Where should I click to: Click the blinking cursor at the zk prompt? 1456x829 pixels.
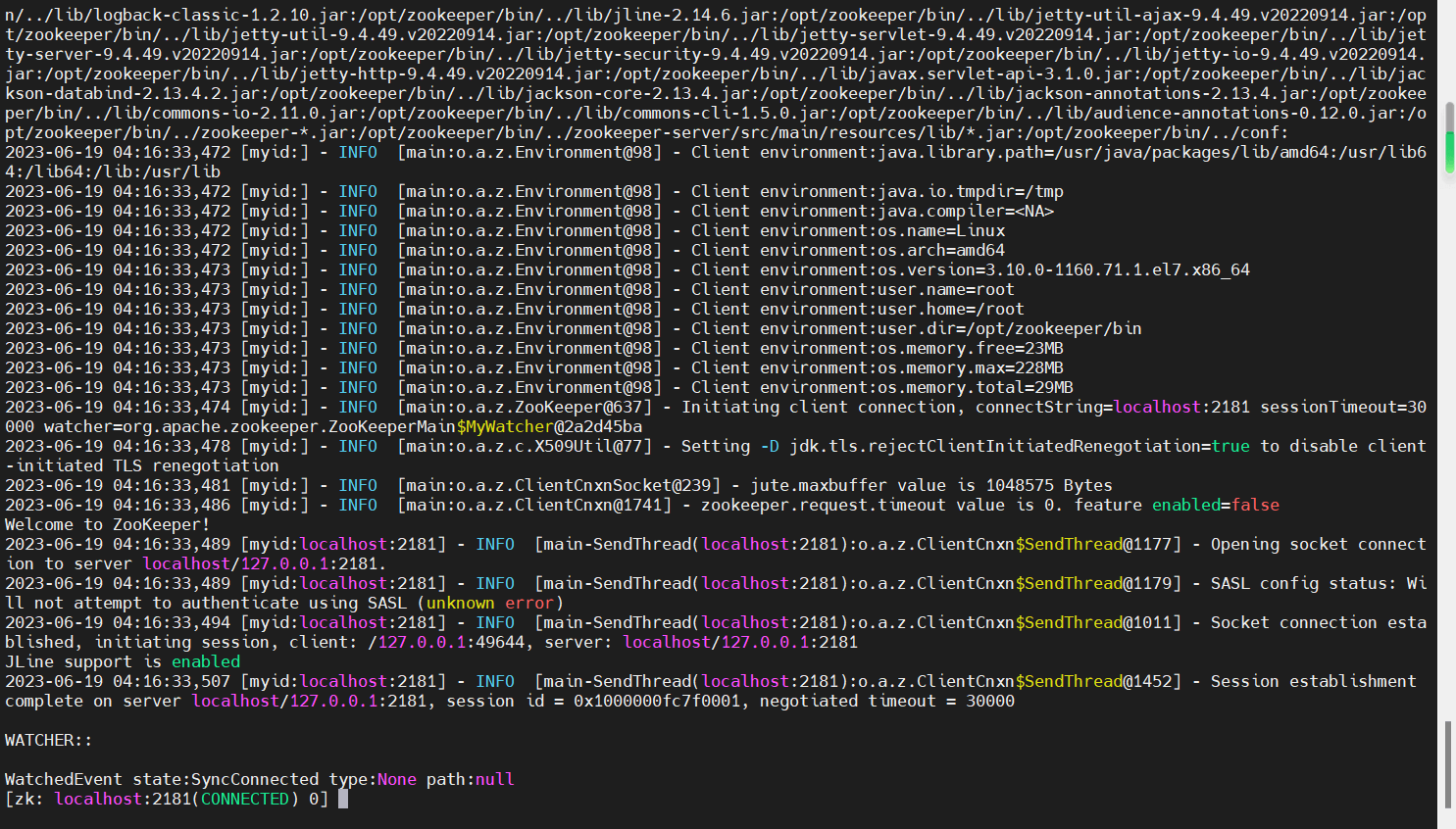[343, 799]
